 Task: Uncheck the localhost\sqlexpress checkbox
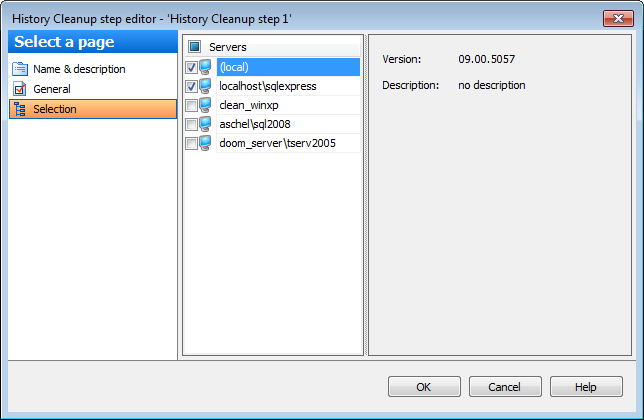point(191,86)
